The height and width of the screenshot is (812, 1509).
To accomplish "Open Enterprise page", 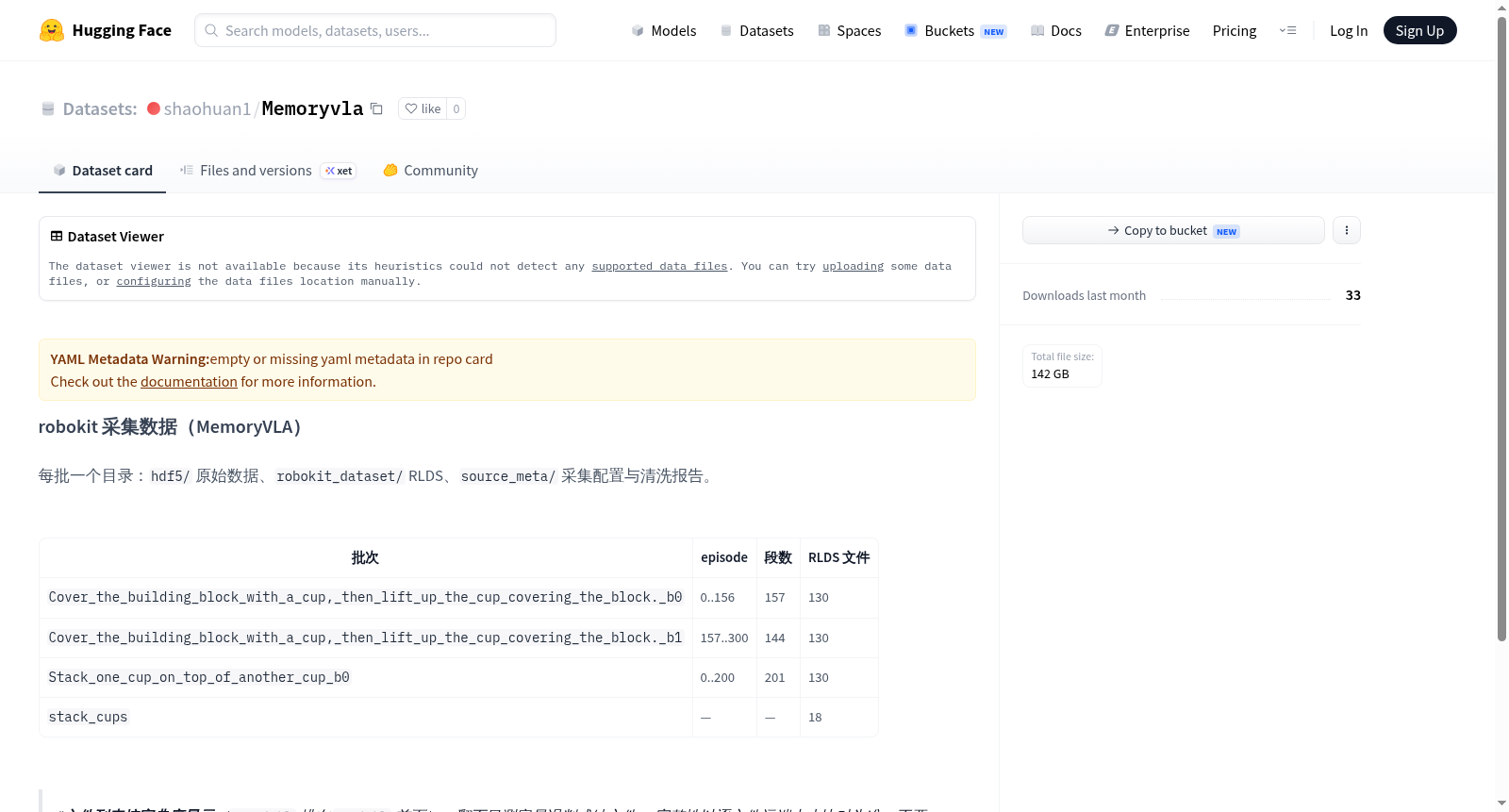I will [x=1147, y=30].
